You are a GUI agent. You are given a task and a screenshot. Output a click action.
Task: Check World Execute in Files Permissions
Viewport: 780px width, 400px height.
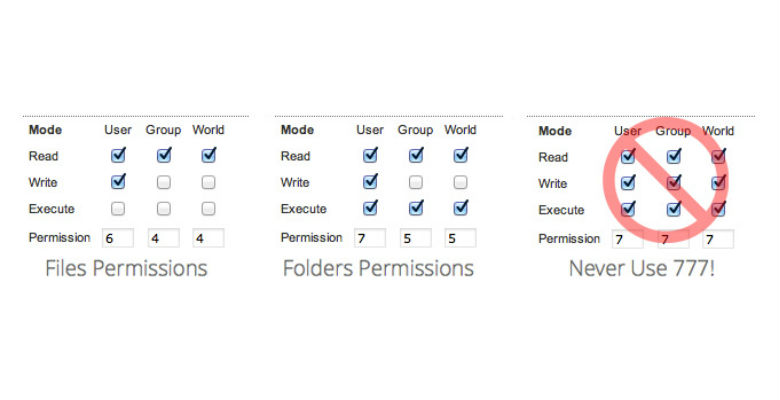208,209
